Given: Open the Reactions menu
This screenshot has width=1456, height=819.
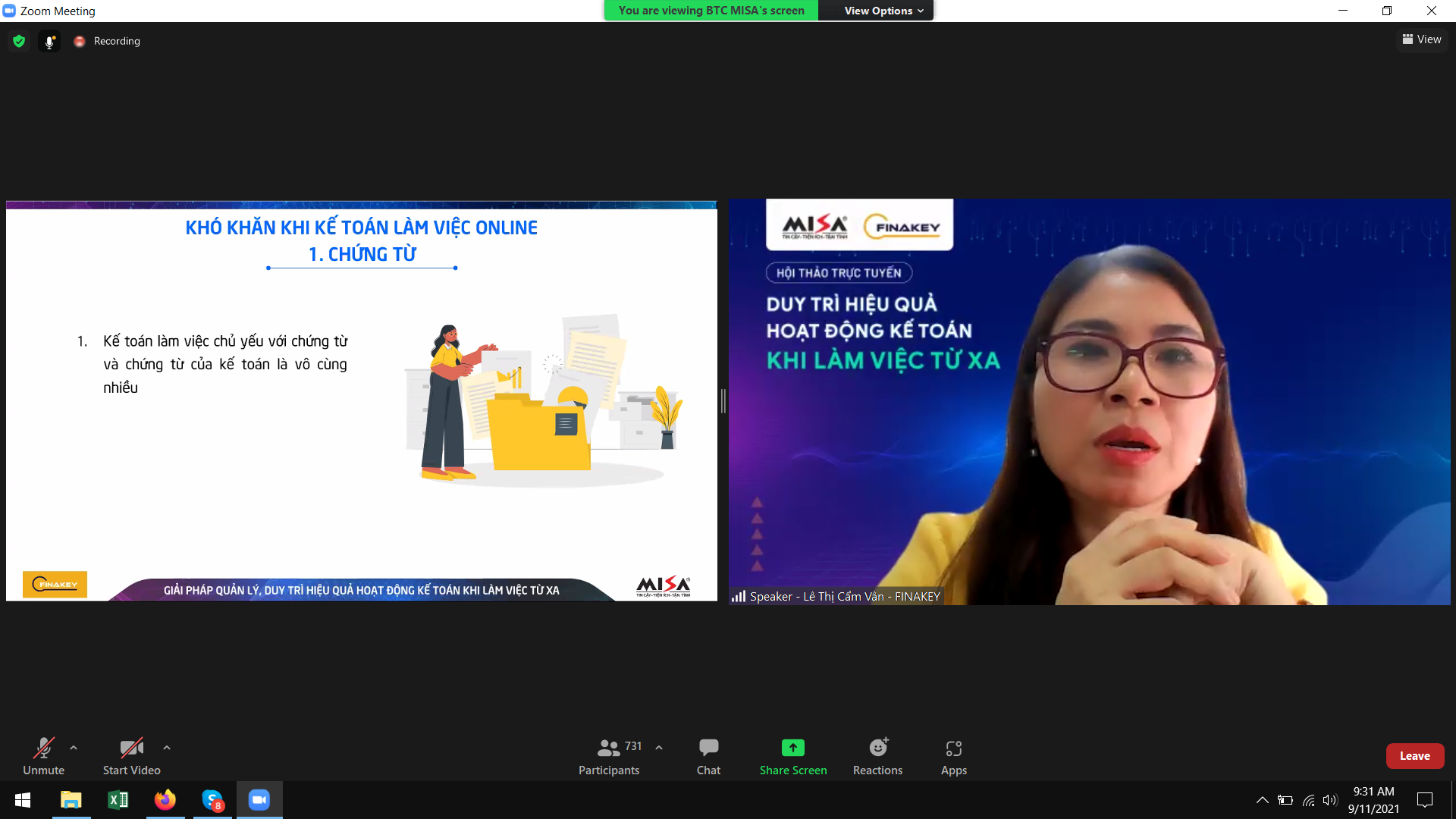Looking at the screenshot, I should coord(877,756).
